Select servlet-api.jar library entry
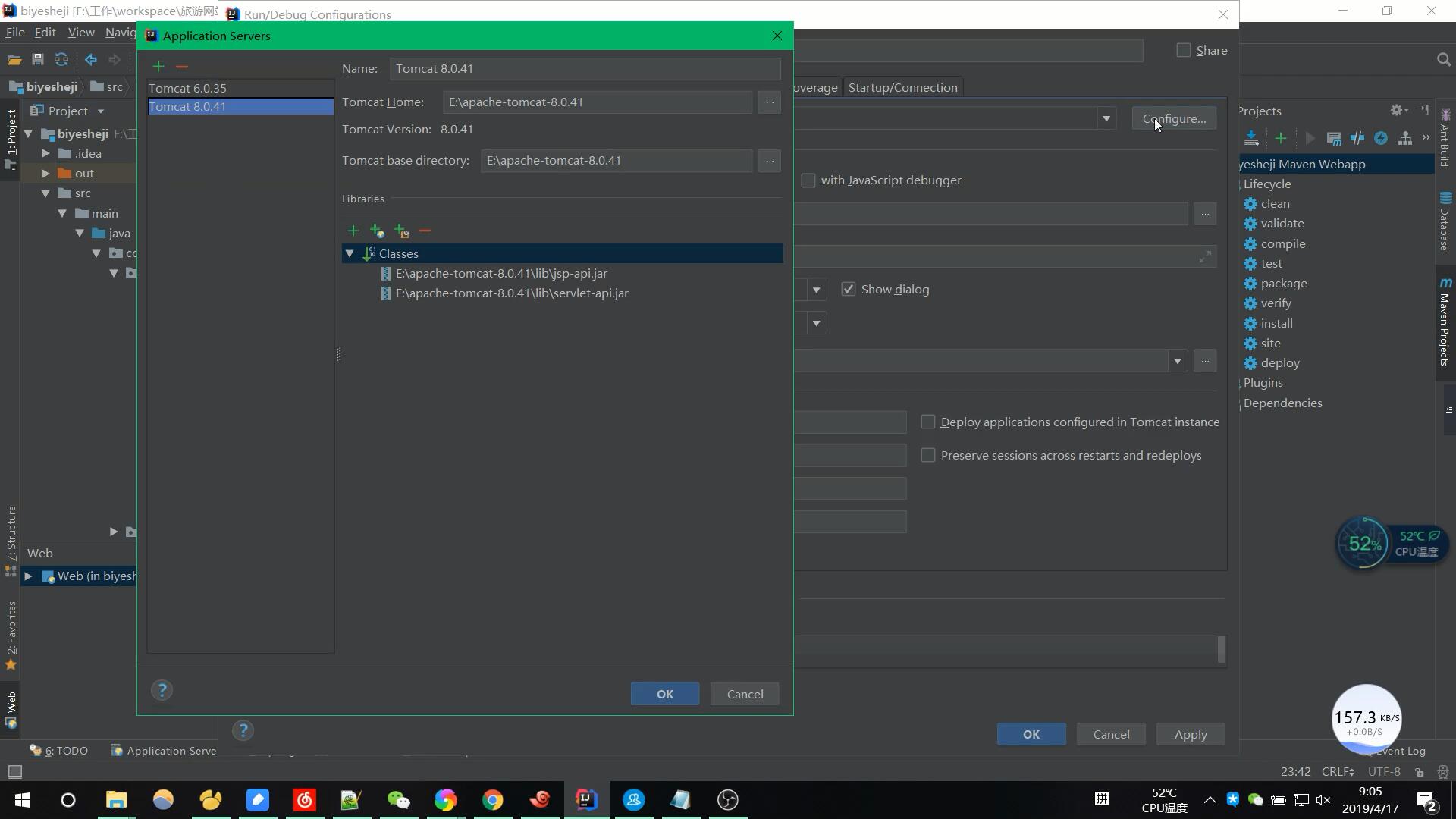1456x819 pixels. (x=512, y=293)
